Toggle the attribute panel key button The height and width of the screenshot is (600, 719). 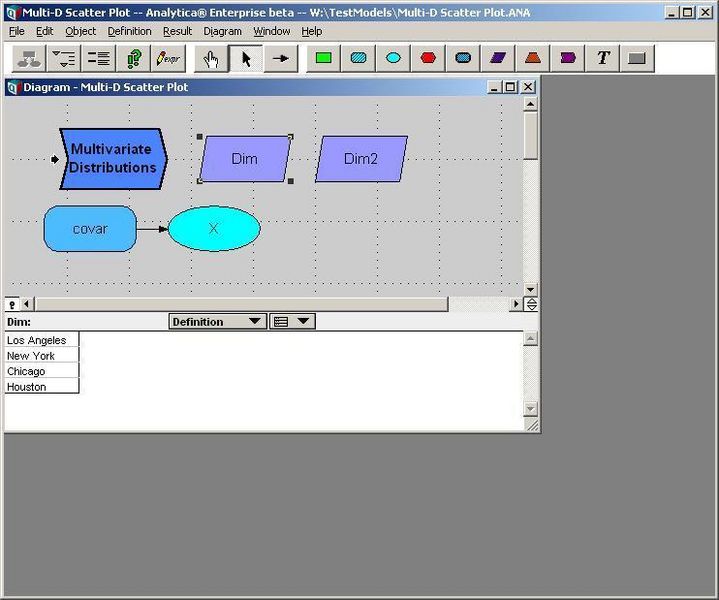pos(12,304)
